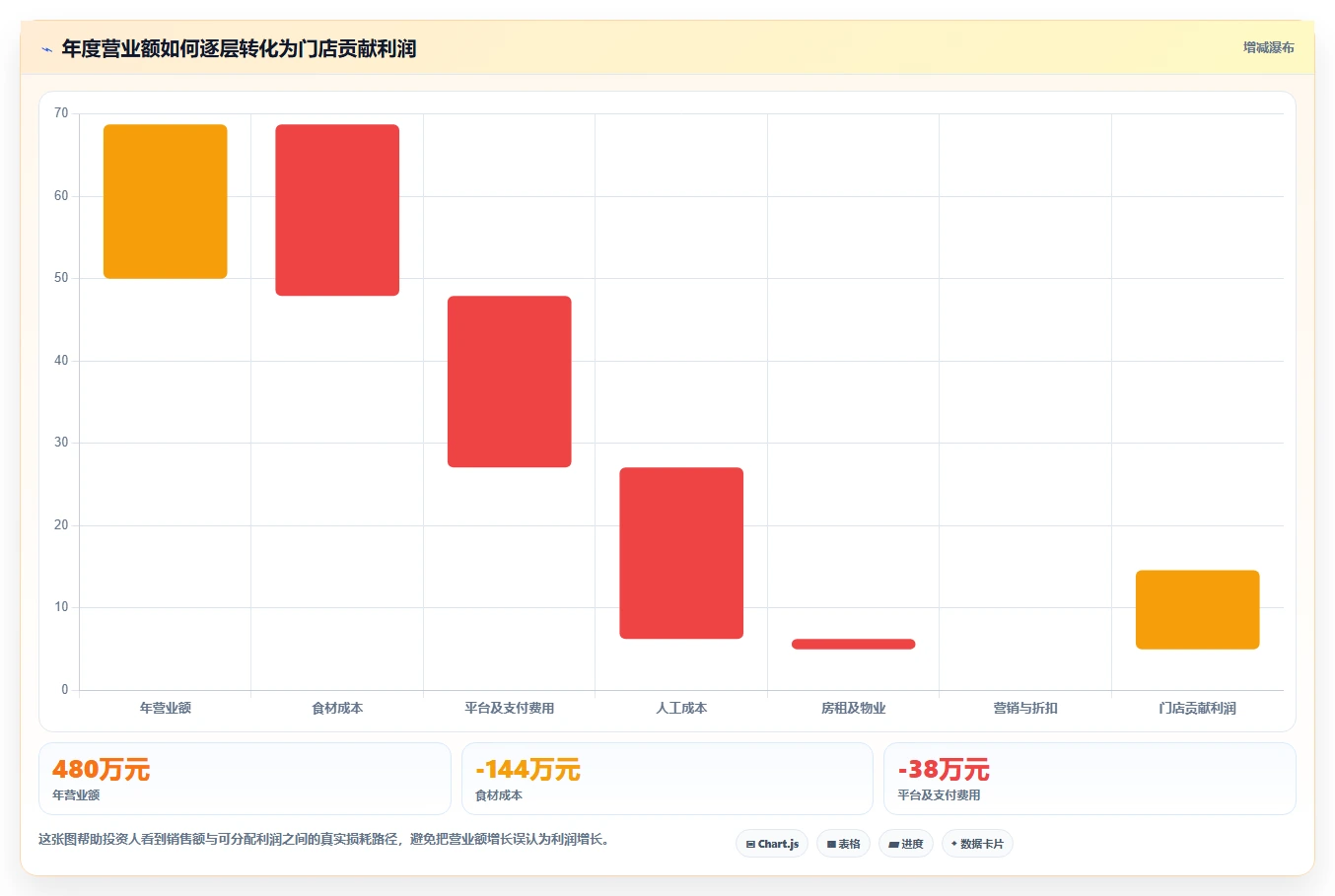The height and width of the screenshot is (896, 1335).
Task: Click the y-axis value 10
Action: (x=61, y=607)
